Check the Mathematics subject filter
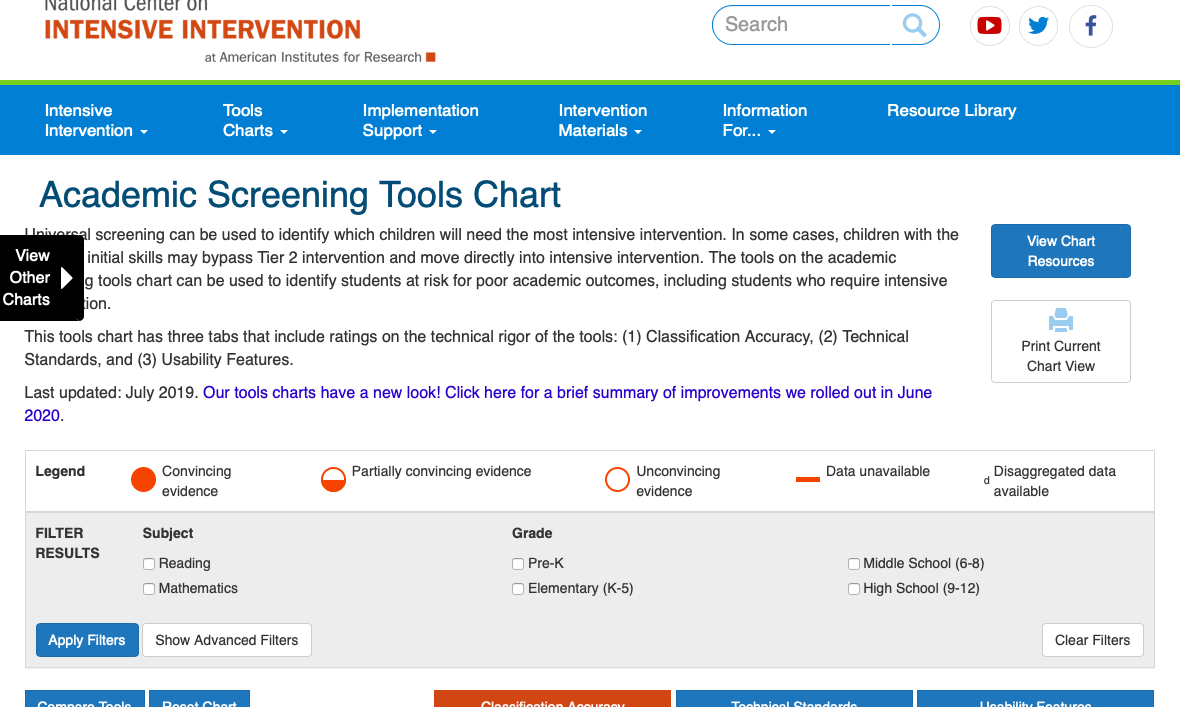 tap(149, 589)
